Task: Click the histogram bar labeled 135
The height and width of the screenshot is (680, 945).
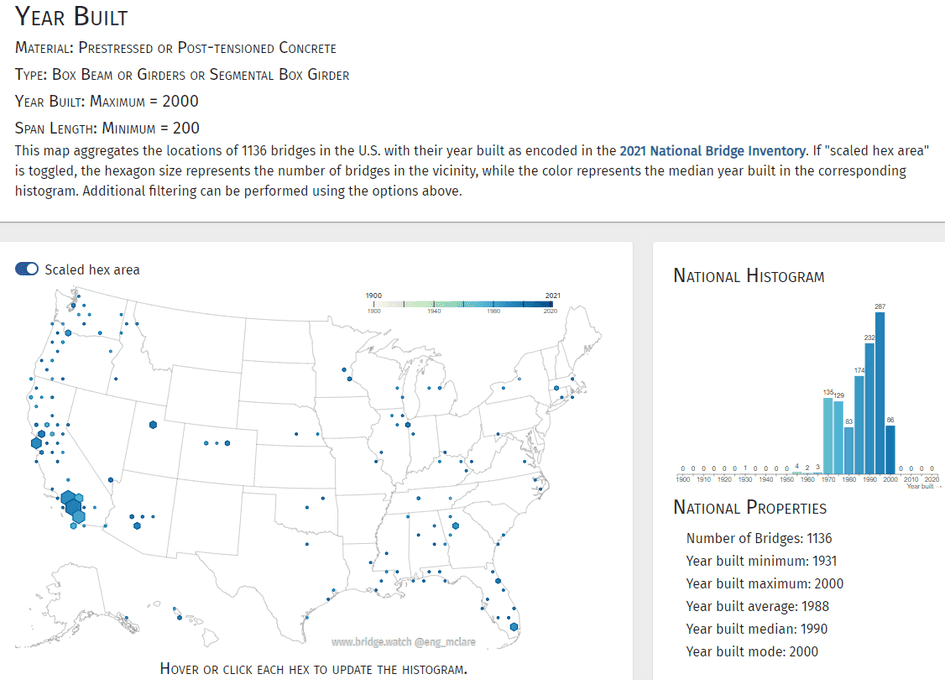Action: (x=828, y=432)
